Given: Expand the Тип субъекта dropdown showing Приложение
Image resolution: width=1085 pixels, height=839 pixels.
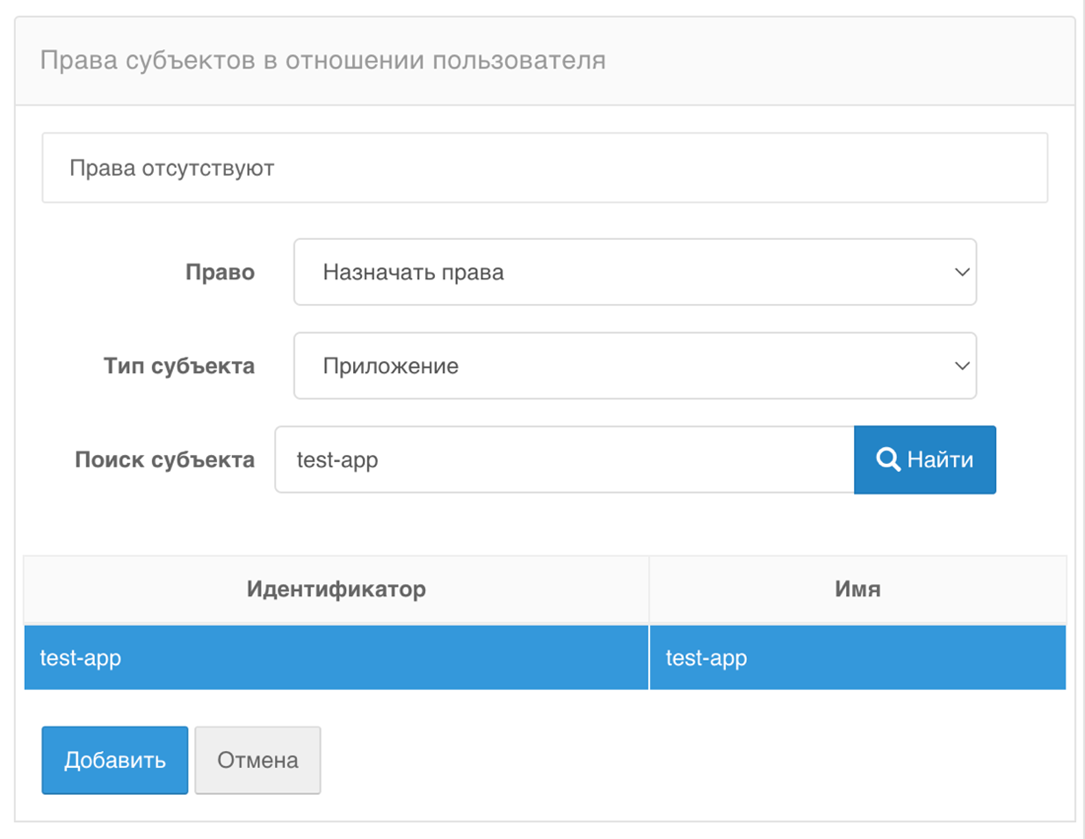Looking at the screenshot, I should tap(634, 366).
